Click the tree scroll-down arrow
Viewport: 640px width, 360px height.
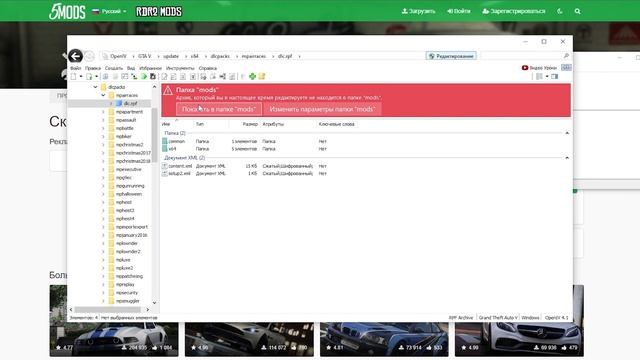(x=154, y=303)
